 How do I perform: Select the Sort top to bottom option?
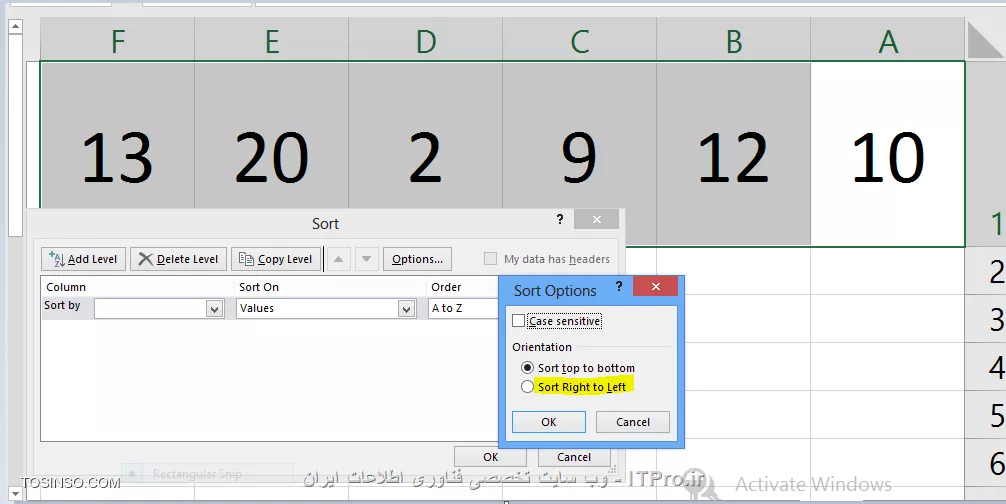tap(527, 367)
